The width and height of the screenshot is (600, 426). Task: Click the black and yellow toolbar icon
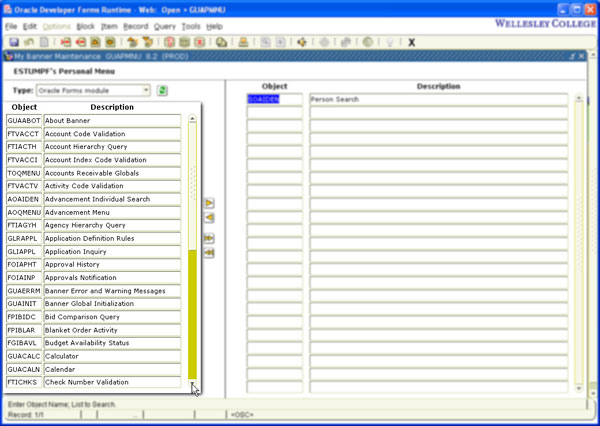point(302,42)
